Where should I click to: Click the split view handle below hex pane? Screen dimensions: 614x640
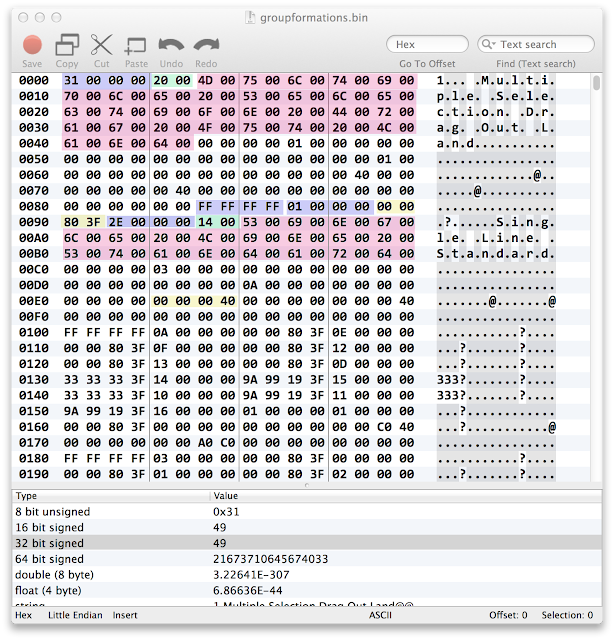tap(307, 485)
